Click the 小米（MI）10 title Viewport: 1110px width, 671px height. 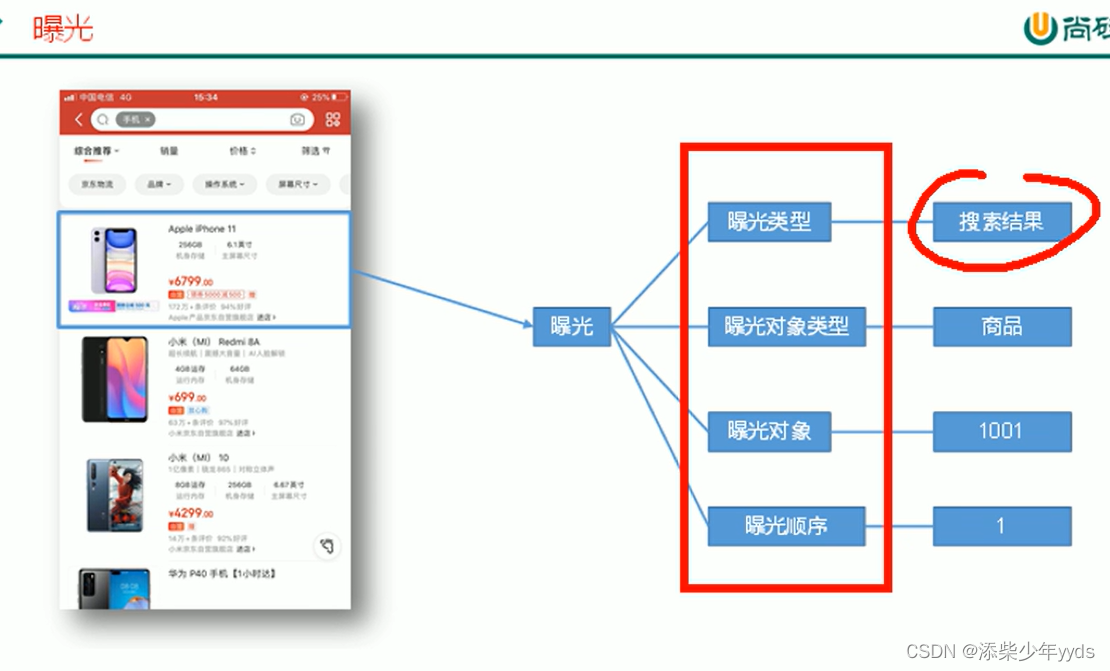[198, 458]
